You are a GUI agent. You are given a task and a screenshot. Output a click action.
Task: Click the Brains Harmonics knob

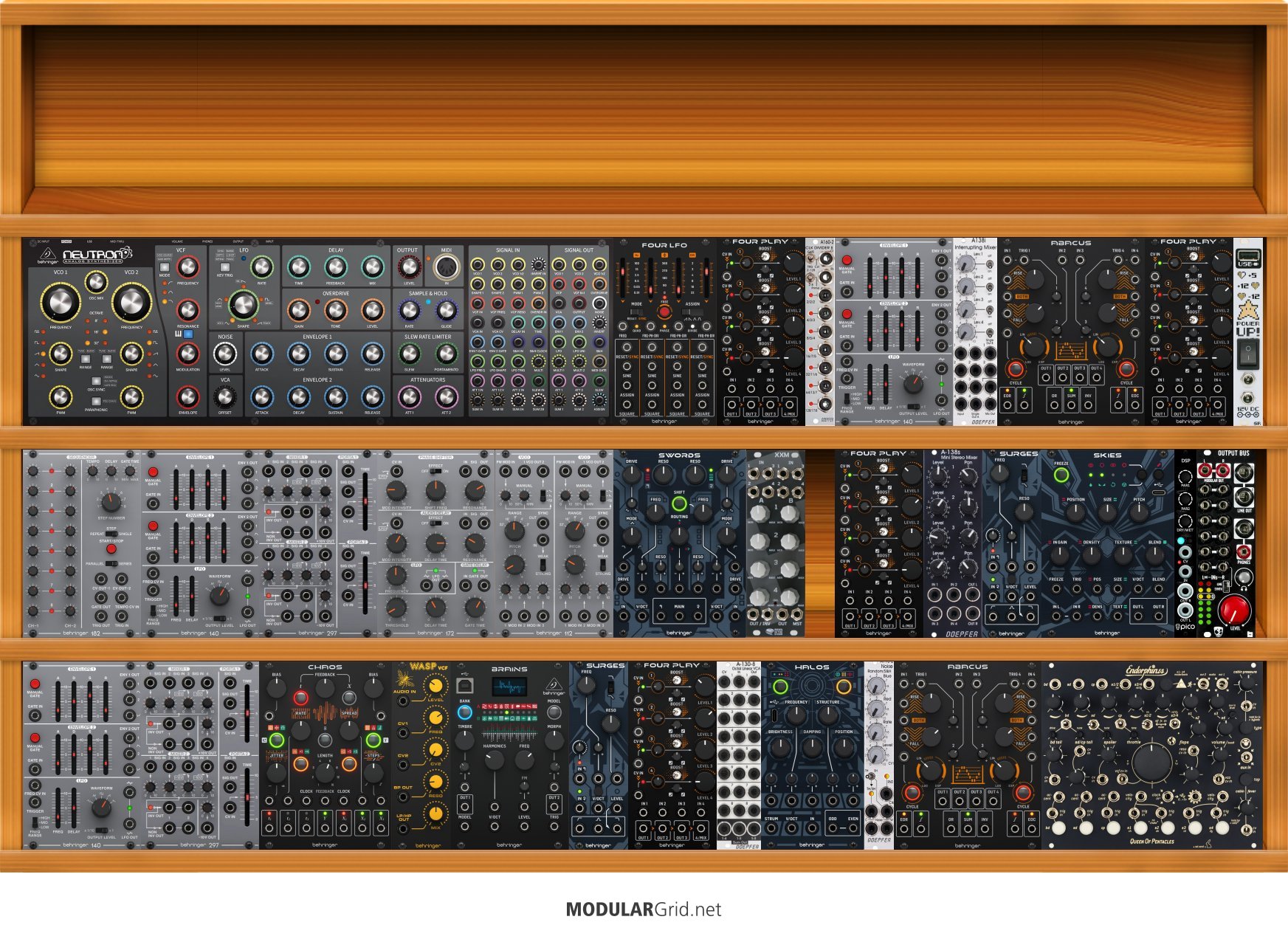(495, 761)
